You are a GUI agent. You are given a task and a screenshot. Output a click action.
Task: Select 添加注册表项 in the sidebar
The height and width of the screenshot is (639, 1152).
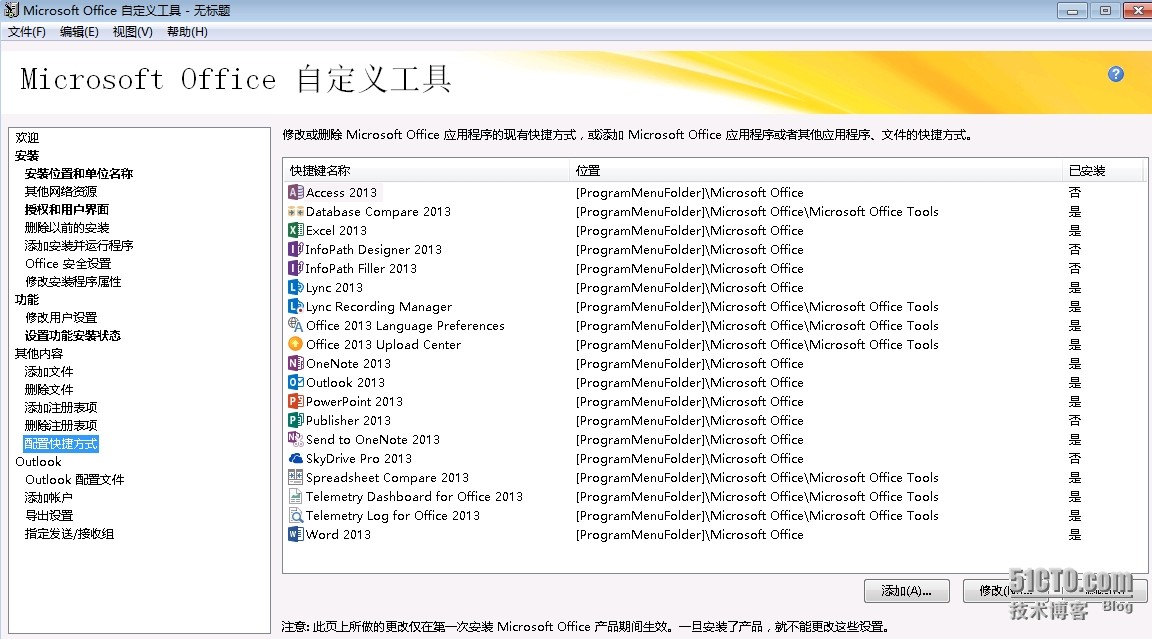[61, 408]
